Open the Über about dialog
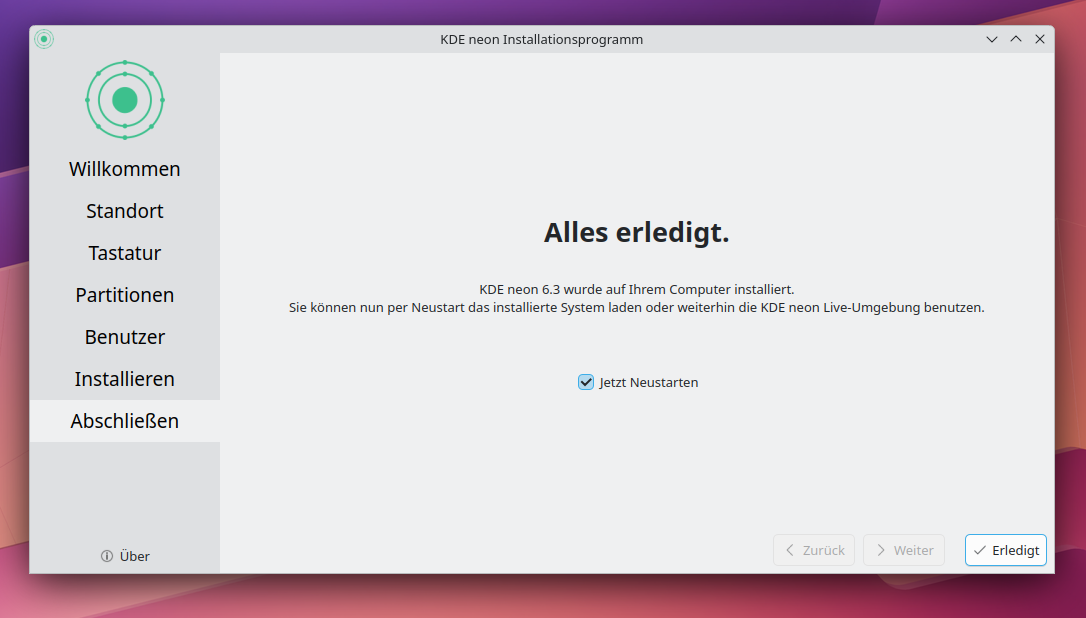 tap(125, 556)
